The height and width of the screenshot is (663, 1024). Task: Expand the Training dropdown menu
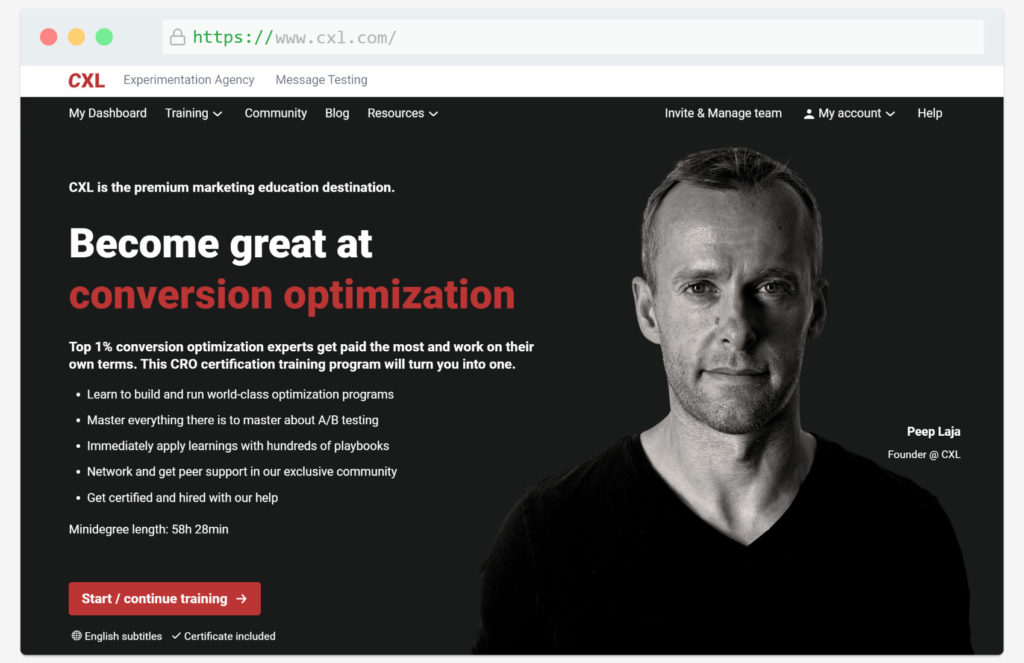pos(193,114)
